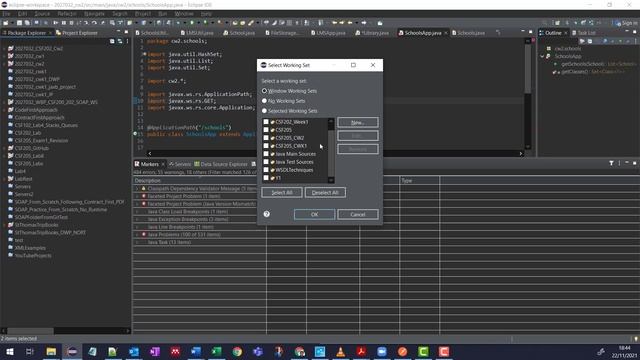Check the Java Test Sources working set

tap(266, 162)
